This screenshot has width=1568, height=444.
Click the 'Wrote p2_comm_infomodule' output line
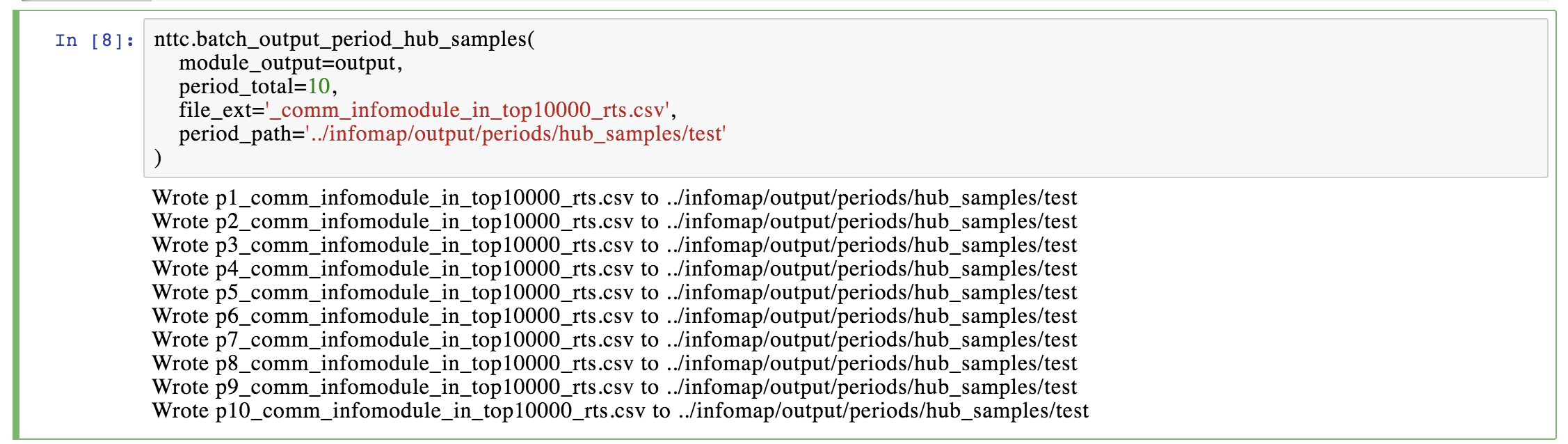click(x=614, y=221)
